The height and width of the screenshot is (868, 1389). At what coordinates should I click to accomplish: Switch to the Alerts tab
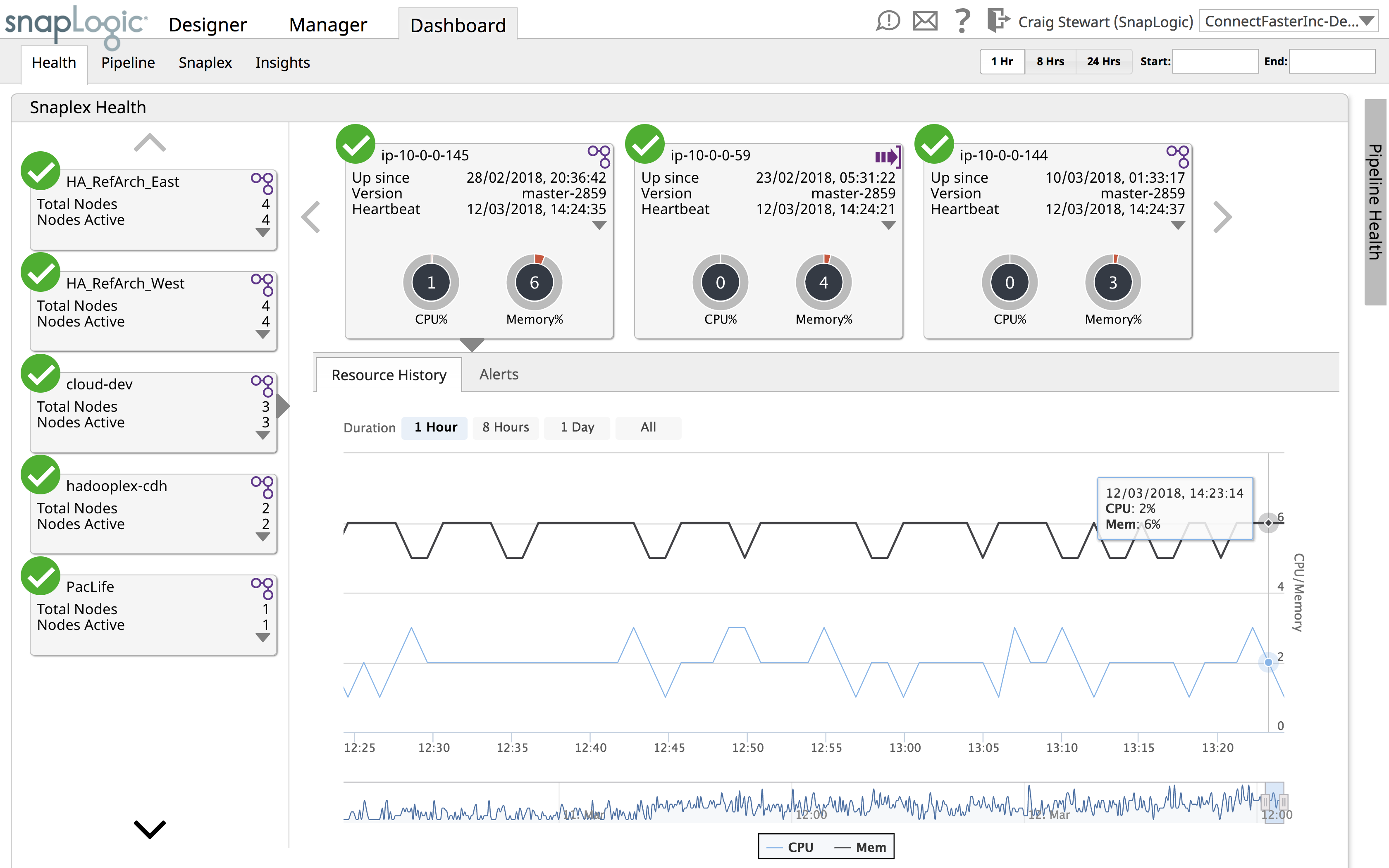498,374
